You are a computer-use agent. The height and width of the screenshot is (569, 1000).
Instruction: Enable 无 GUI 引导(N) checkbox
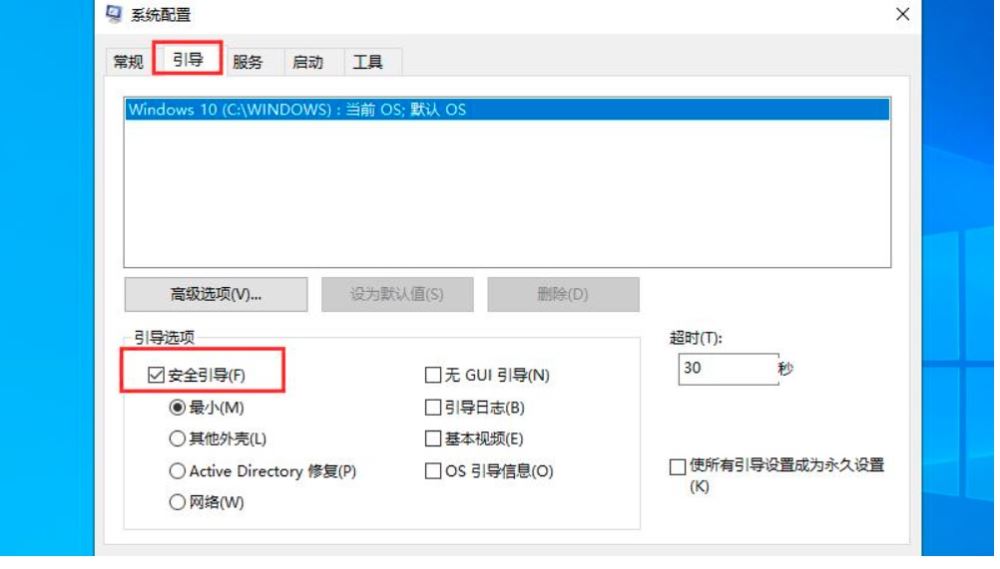(x=433, y=376)
